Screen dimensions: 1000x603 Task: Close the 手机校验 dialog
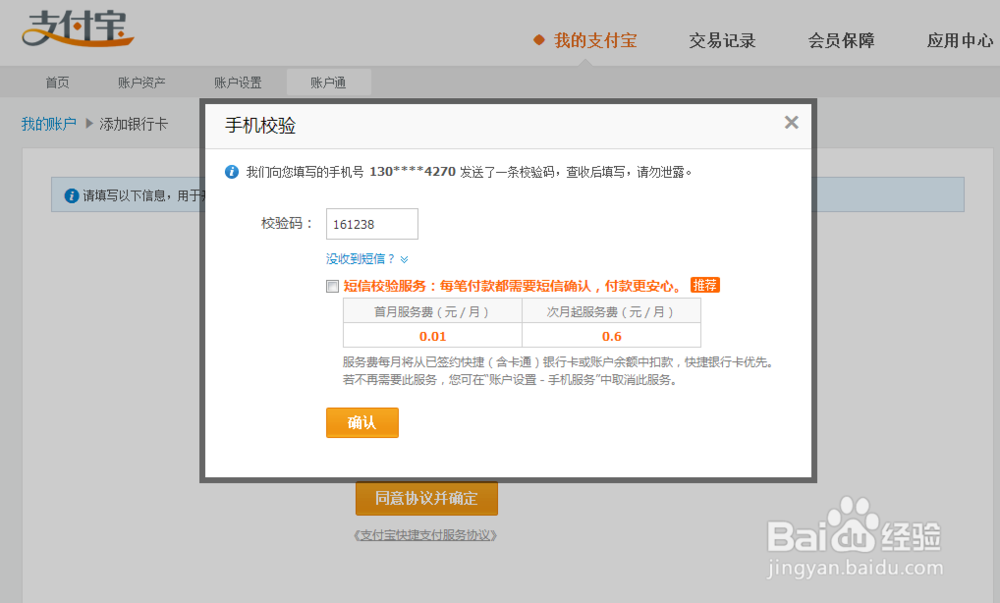click(791, 122)
